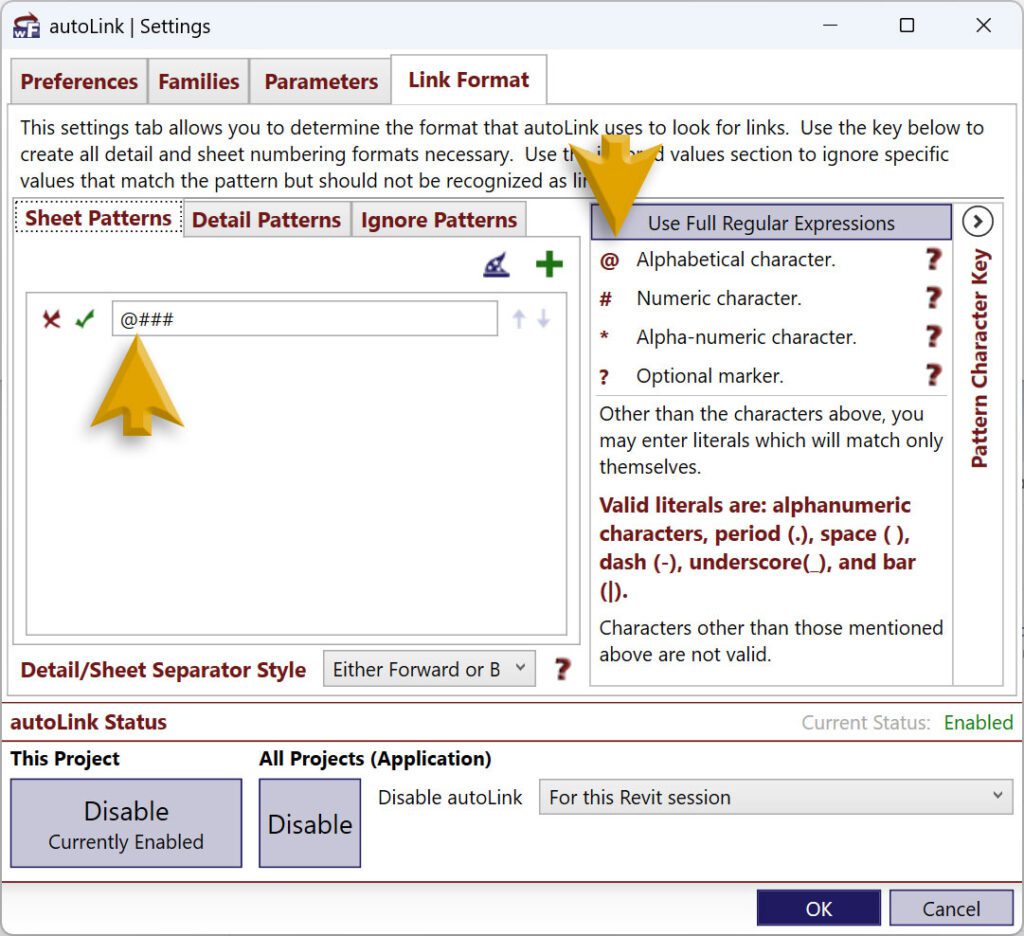Move @### pattern down with arrow

[x=543, y=319]
